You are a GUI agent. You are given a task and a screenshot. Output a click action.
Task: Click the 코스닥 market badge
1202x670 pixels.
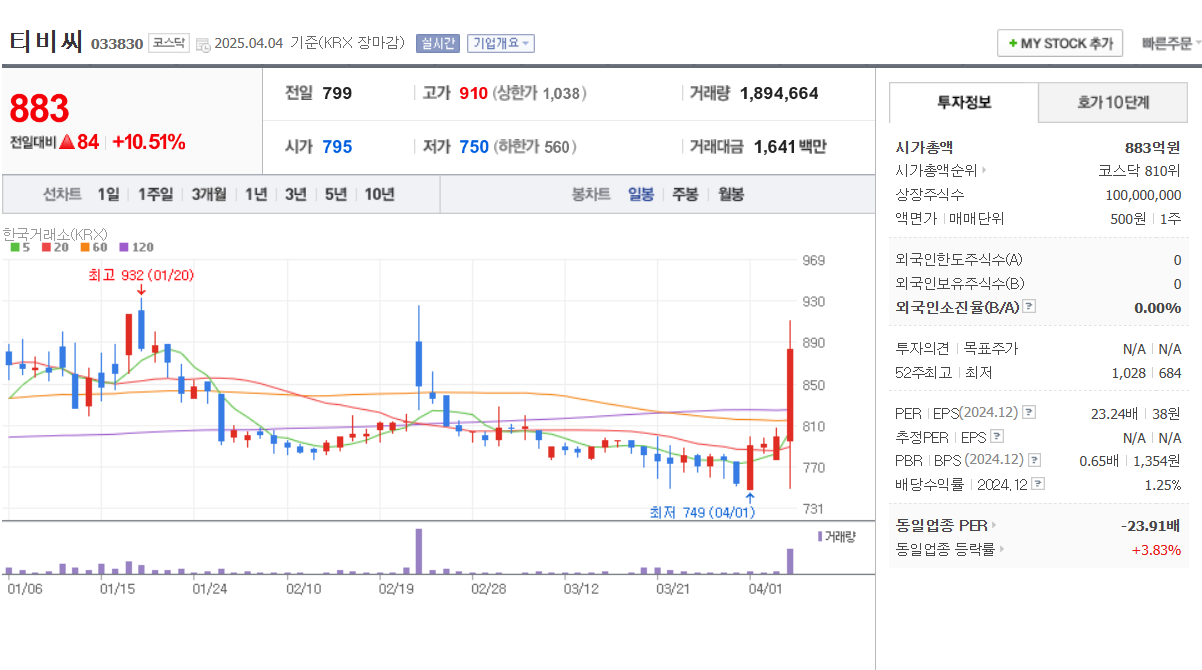point(168,43)
